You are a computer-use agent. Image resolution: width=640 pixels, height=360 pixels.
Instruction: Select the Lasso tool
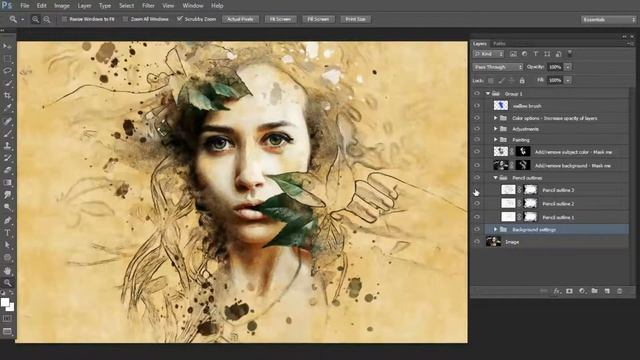click(7, 71)
